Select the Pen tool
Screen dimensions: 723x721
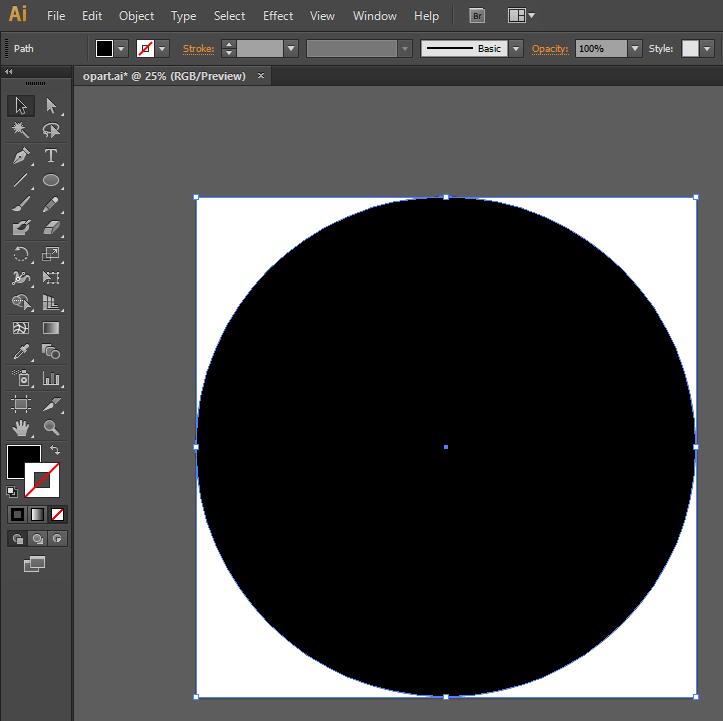click(x=21, y=156)
